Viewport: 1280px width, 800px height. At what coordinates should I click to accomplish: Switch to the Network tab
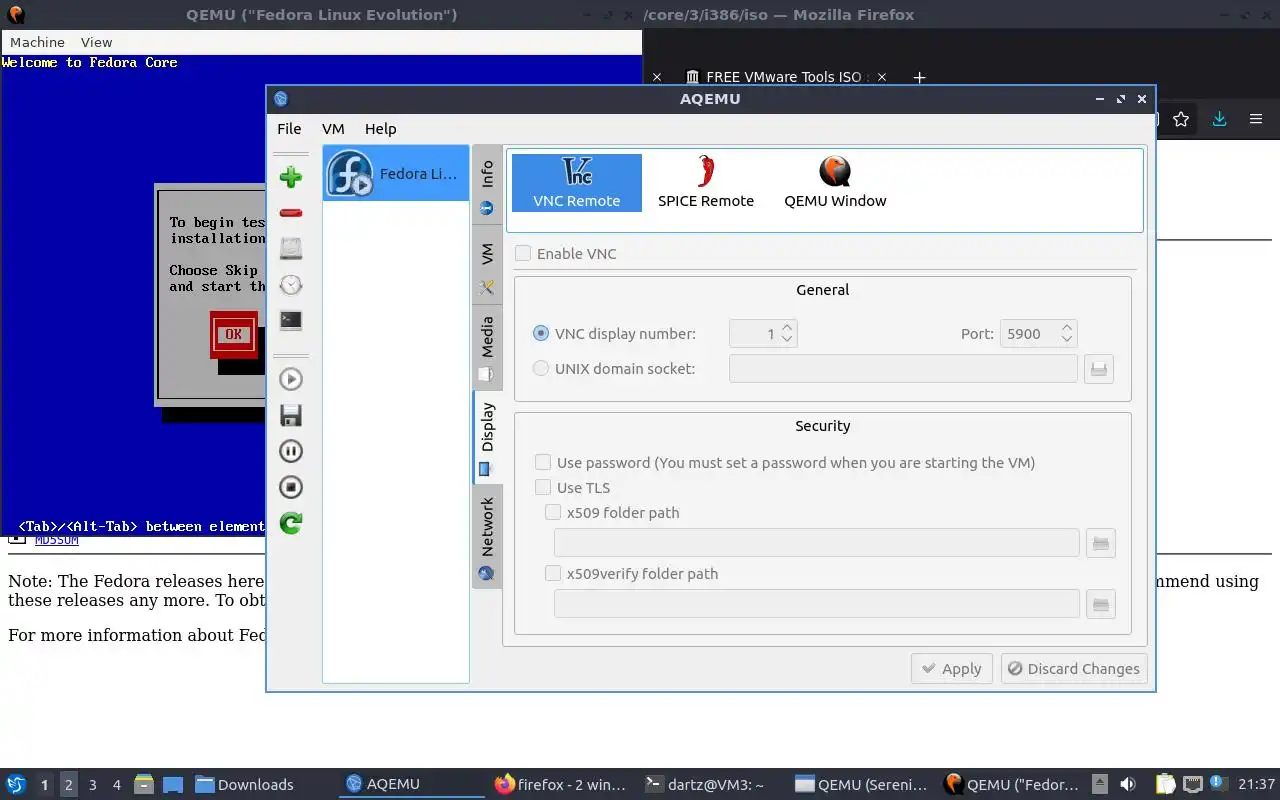tap(487, 538)
